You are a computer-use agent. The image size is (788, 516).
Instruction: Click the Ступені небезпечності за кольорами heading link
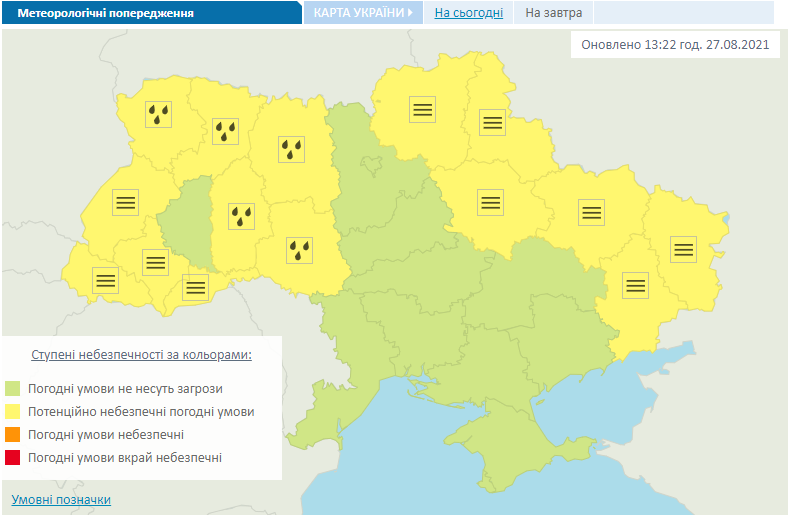pos(141,355)
